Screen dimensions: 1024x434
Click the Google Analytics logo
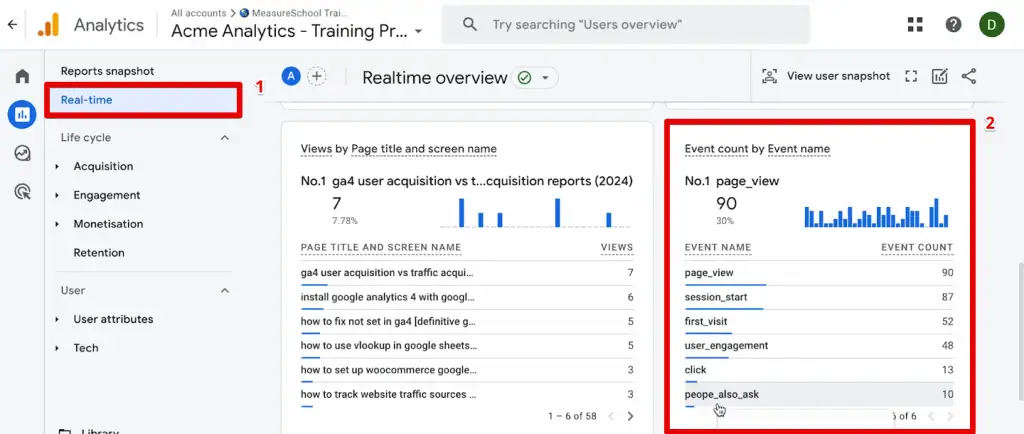coord(48,25)
